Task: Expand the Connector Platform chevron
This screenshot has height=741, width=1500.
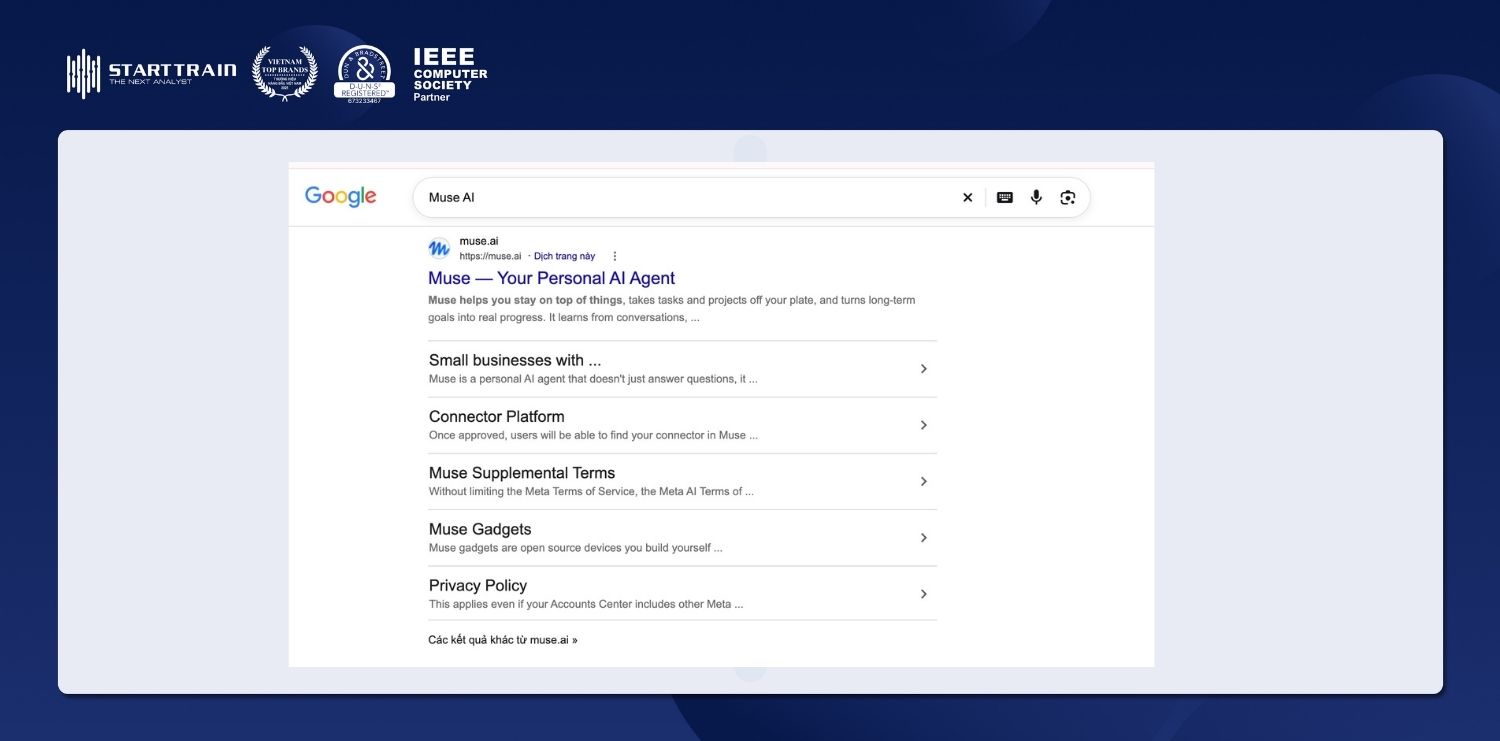Action: click(924, 425)
